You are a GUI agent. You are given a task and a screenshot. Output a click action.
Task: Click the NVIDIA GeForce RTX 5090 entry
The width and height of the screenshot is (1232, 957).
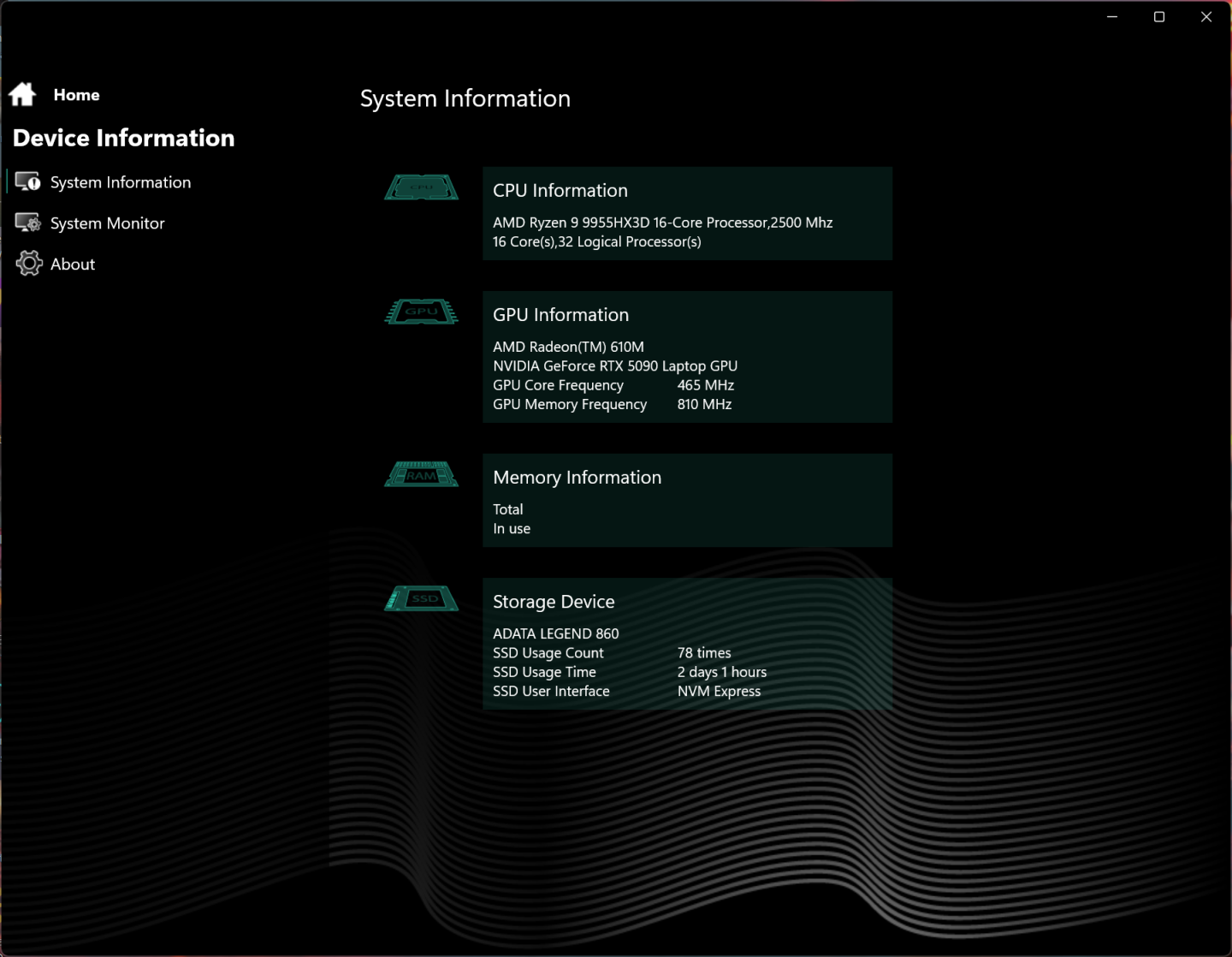tap(614, 366)
